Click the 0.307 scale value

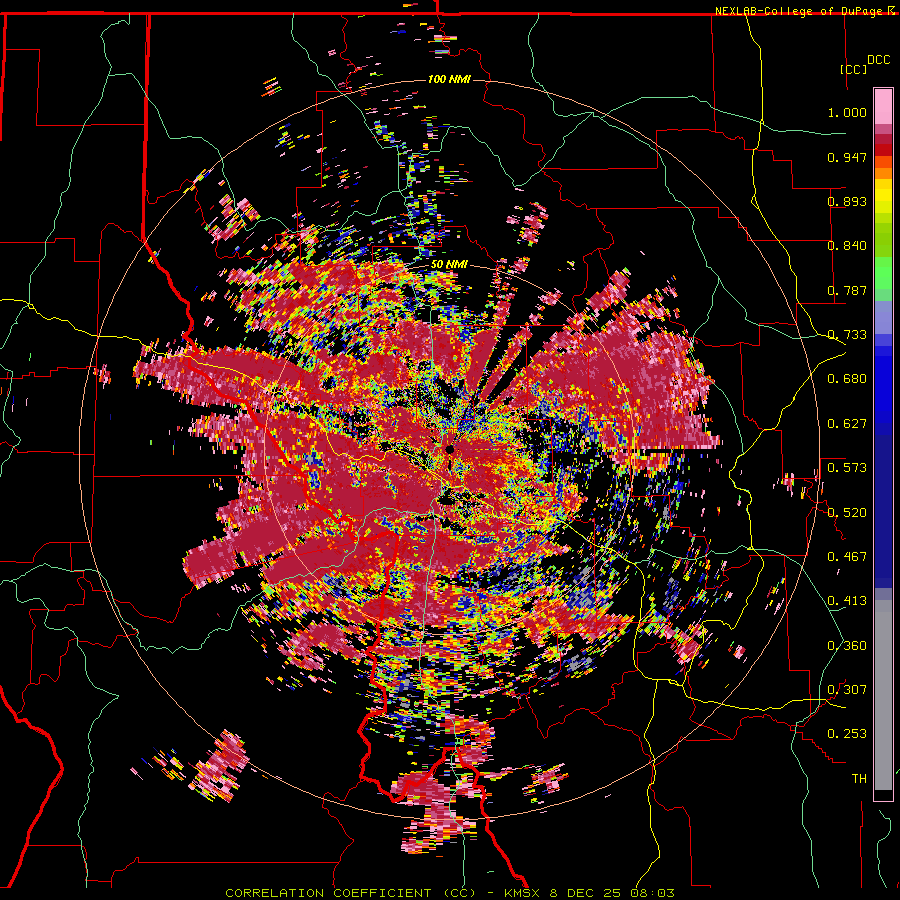point(847,690)
